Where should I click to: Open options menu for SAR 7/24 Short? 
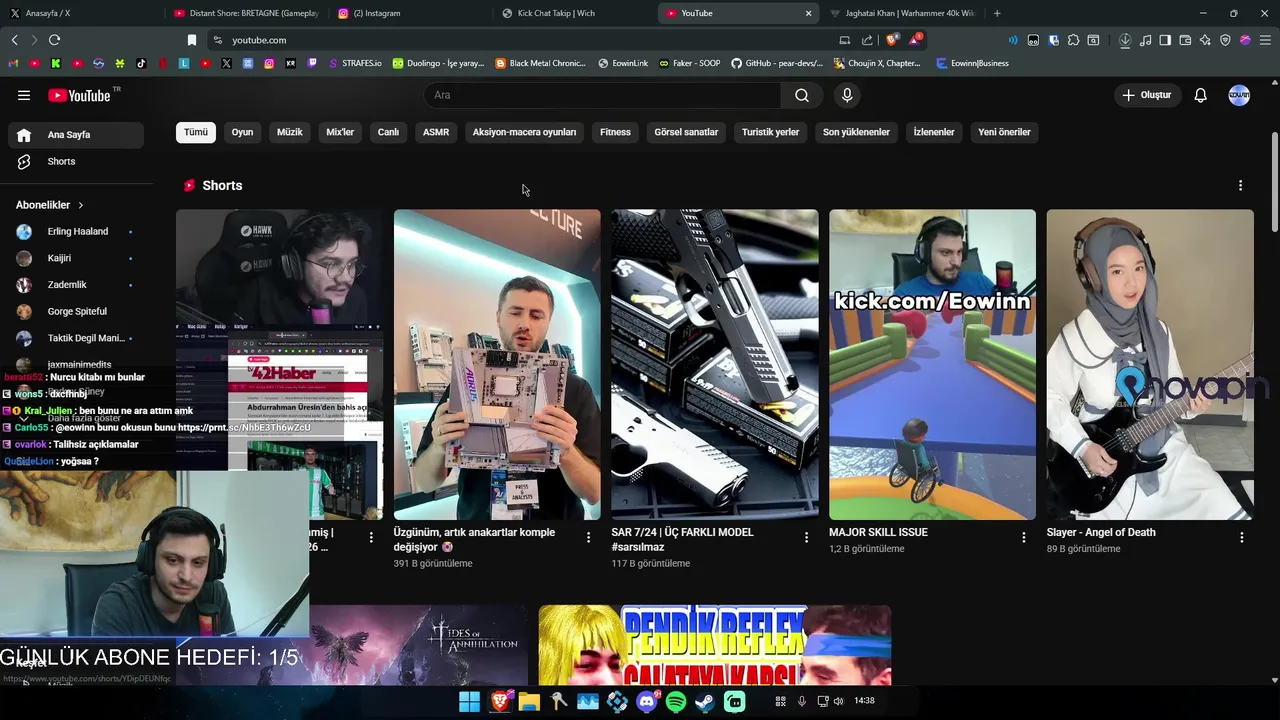click(x=806, y=538)
